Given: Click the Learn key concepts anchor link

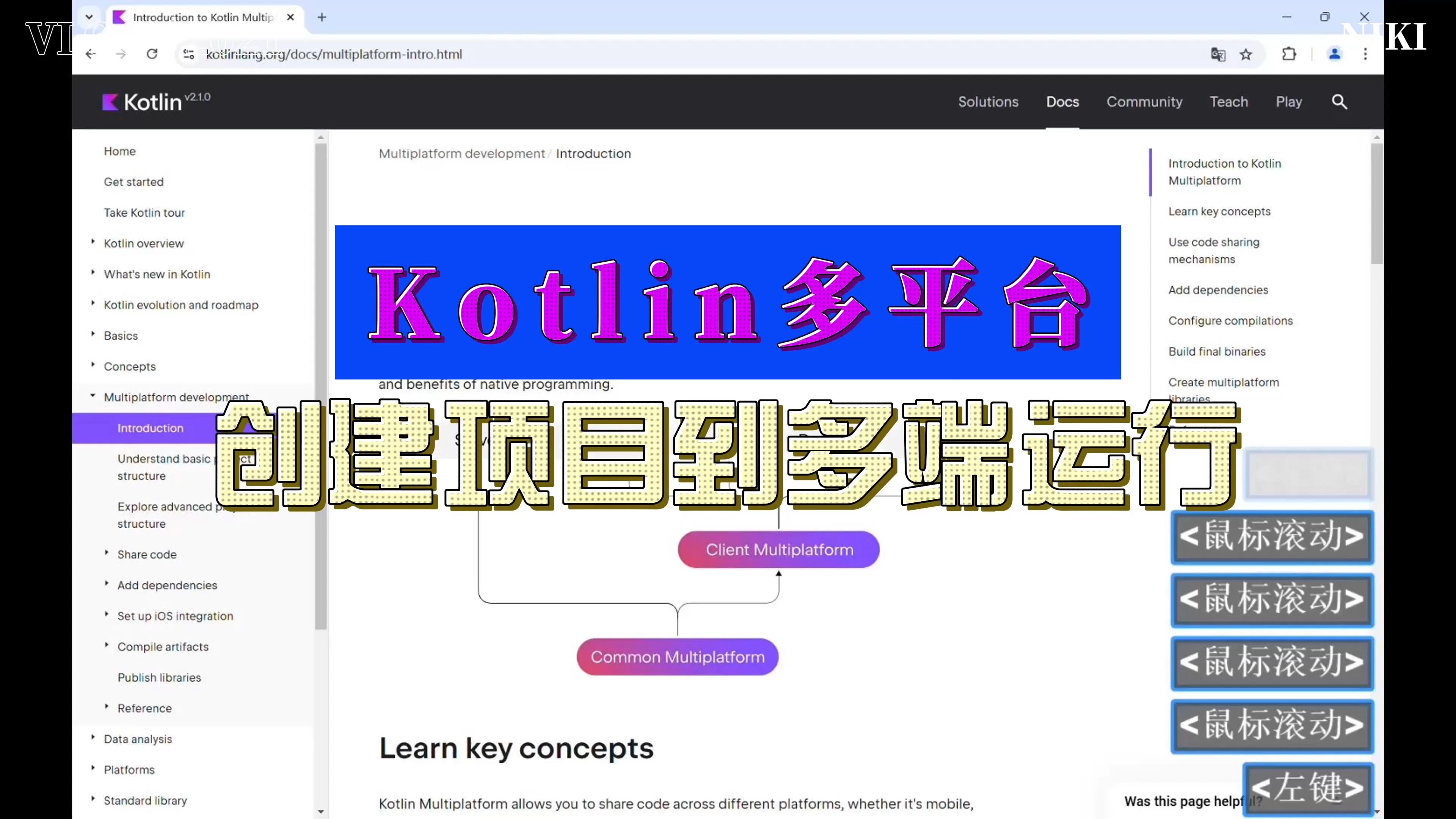Looking at the screenshot, I should 1219,211.
